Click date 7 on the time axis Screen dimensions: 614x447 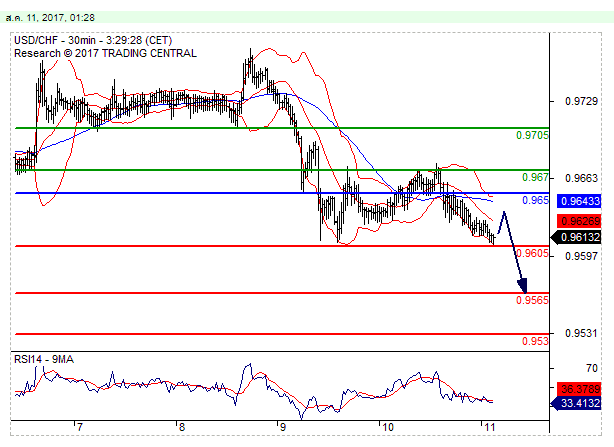79,427
